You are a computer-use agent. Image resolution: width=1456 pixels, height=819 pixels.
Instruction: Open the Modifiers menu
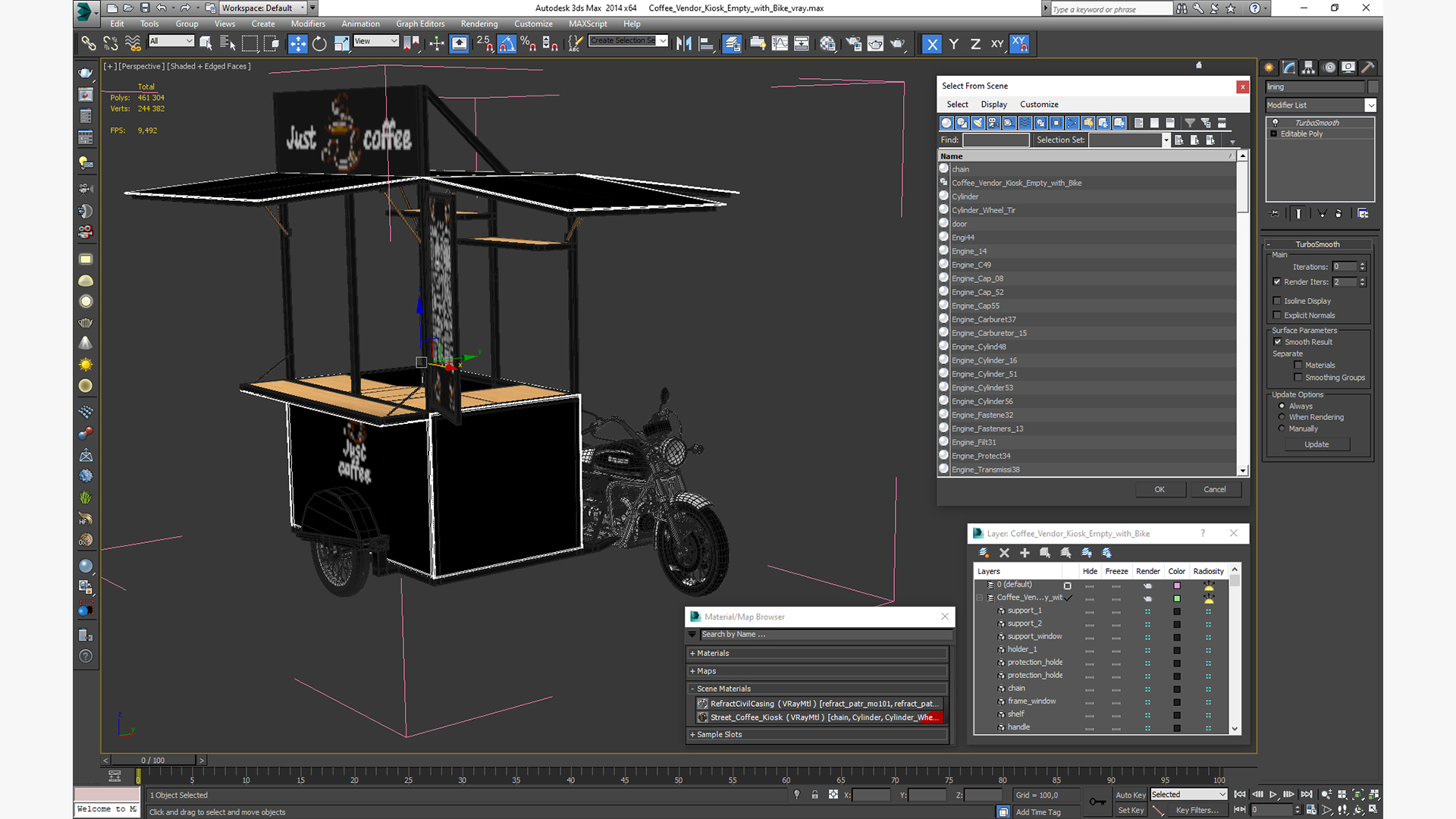click(308, 24)
